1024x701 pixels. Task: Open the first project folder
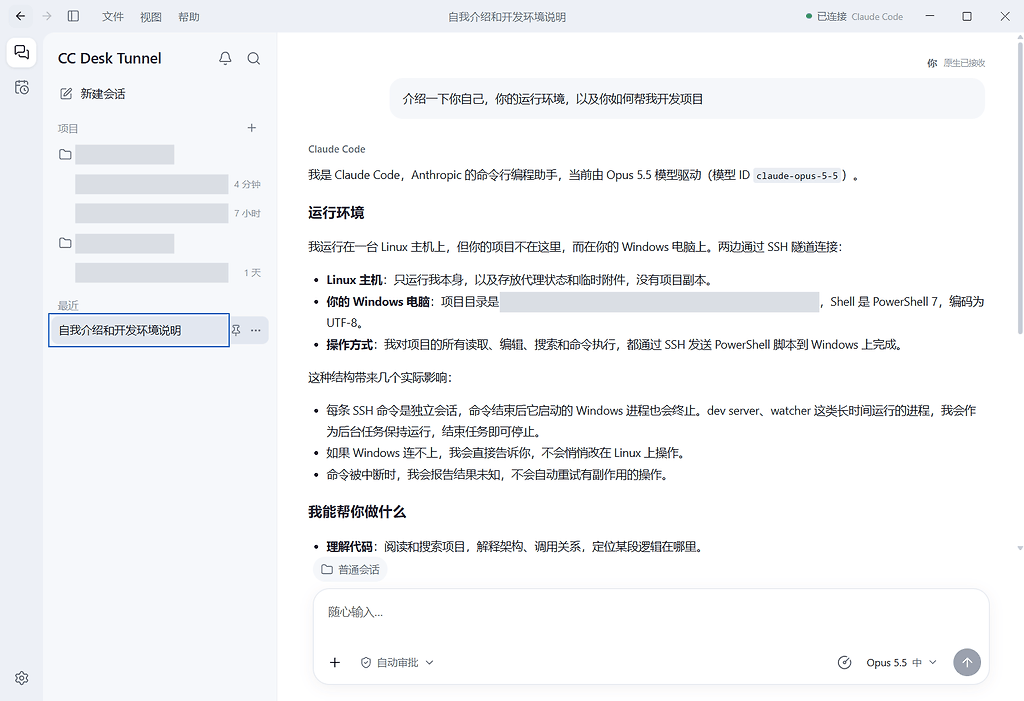(117, 155)
